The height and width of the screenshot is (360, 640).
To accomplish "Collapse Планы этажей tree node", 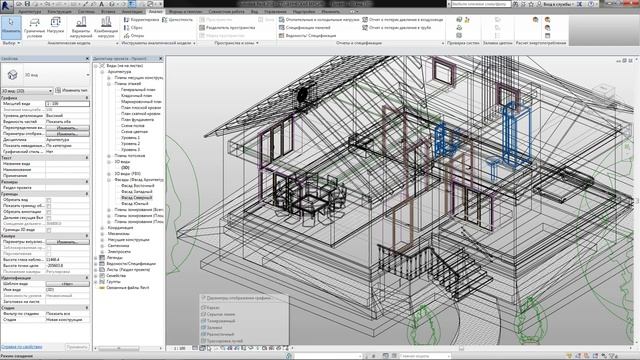I will [109, 84].
